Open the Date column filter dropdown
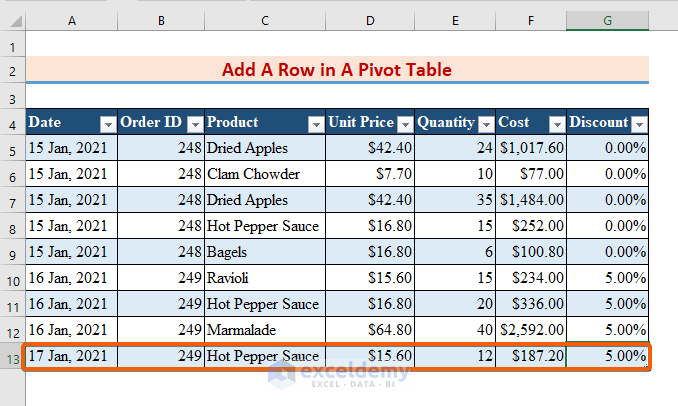Screen dimensions: 678x406 [108, 124]
